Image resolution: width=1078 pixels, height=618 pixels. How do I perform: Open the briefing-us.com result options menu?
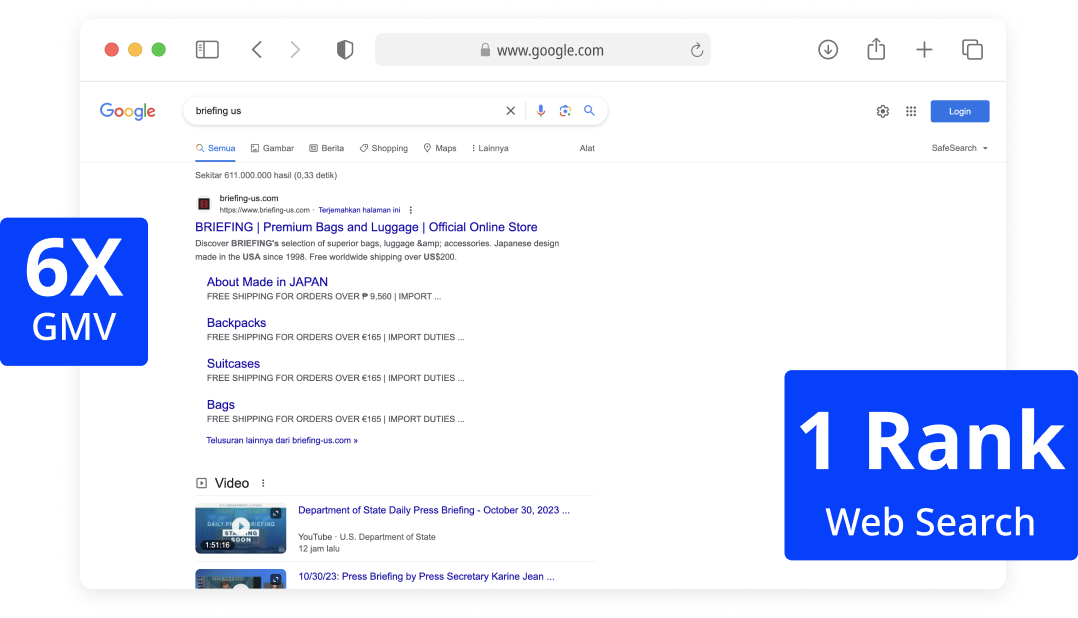410,210
